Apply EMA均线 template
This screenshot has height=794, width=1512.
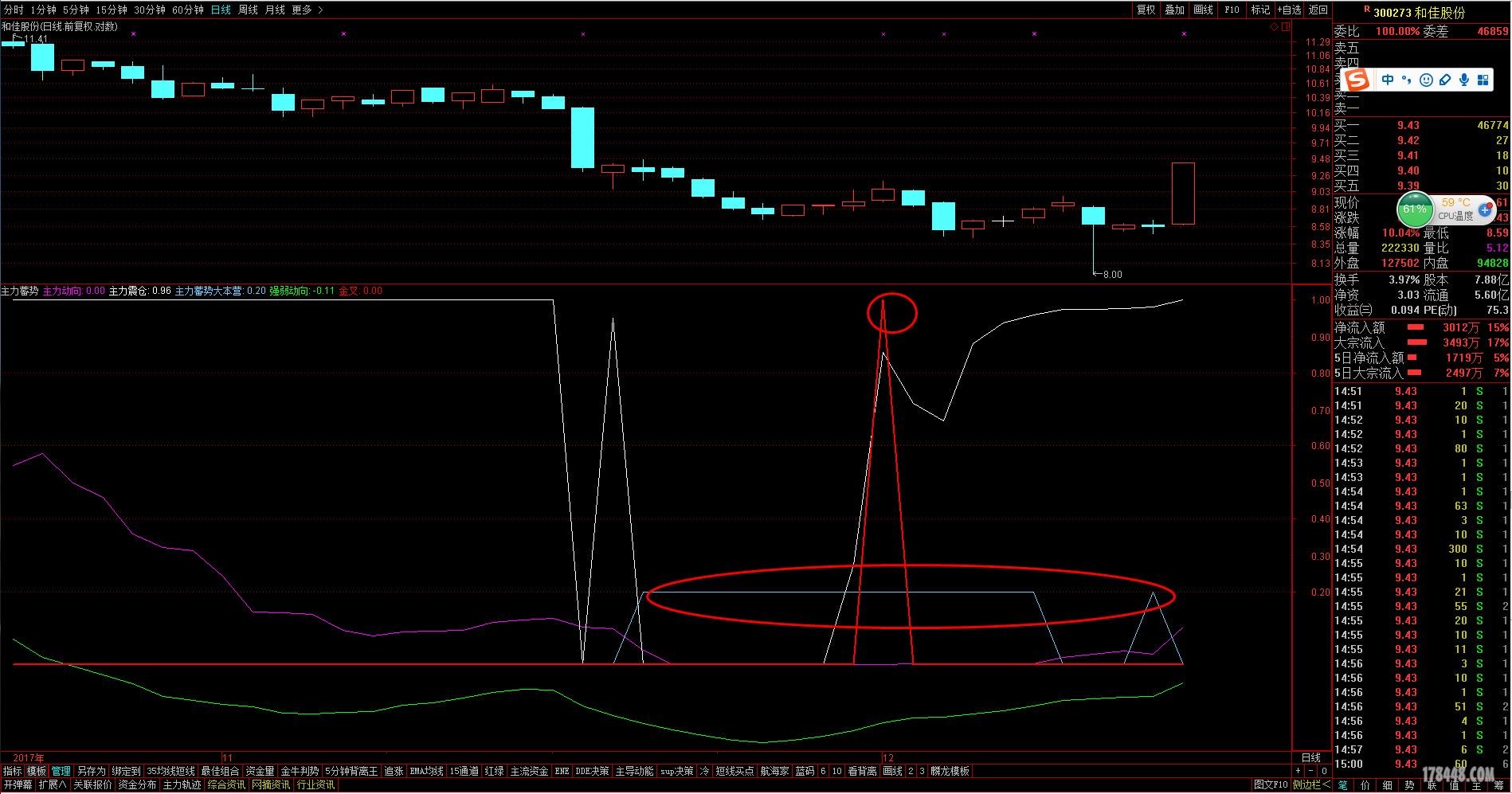click(426, 771)
